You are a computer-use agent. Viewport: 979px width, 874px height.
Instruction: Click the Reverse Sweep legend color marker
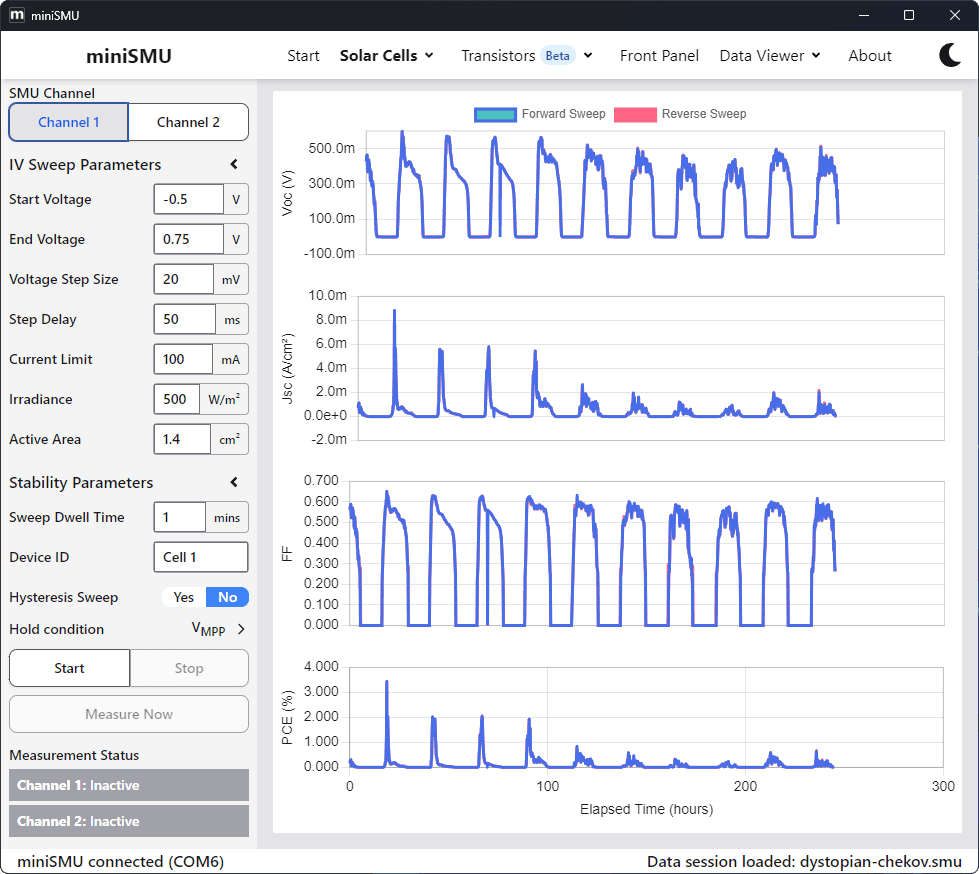pyautogui.click(x=636, y=114)
